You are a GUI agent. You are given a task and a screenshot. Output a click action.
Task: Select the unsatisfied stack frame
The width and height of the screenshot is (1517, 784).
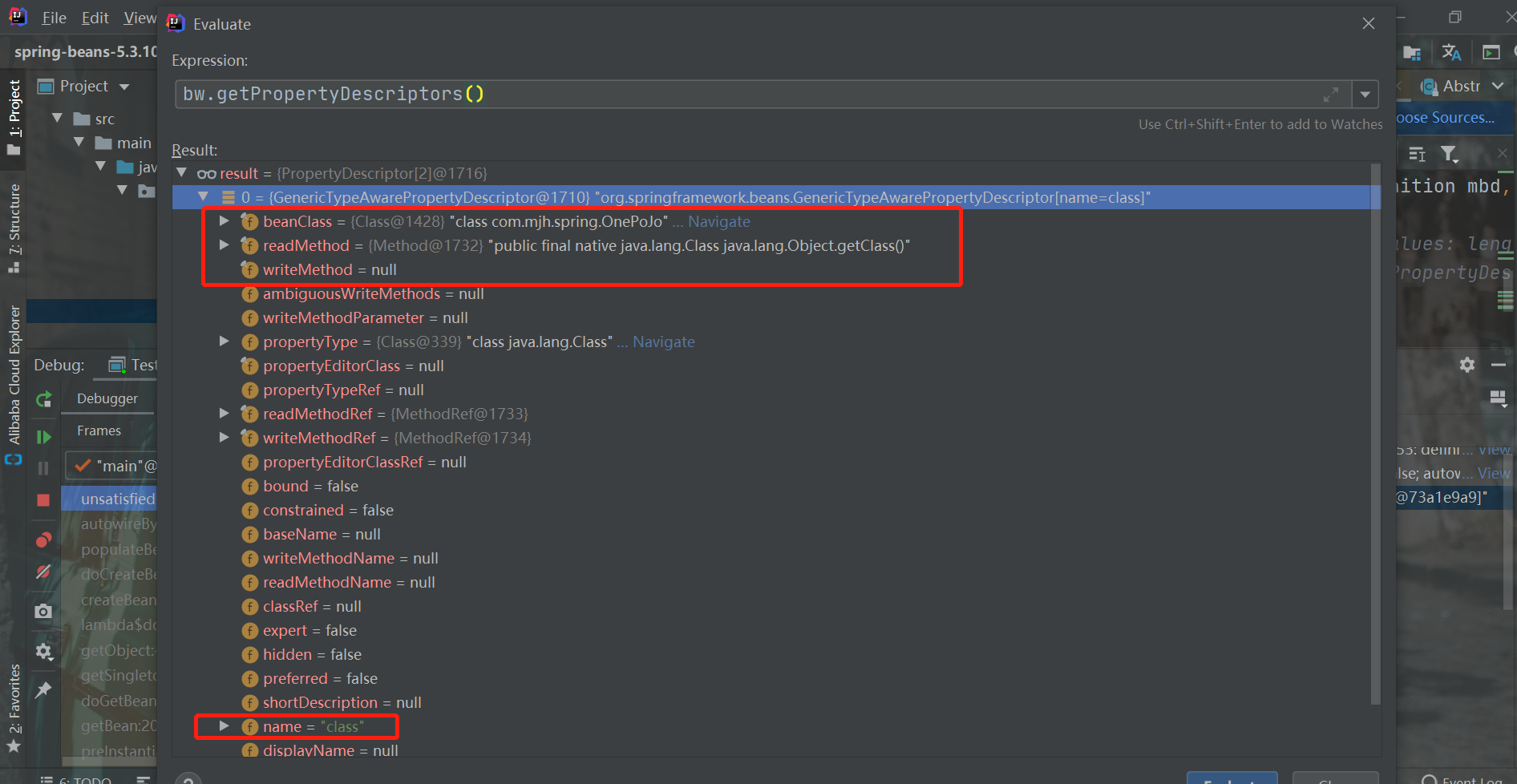[109, 499]
